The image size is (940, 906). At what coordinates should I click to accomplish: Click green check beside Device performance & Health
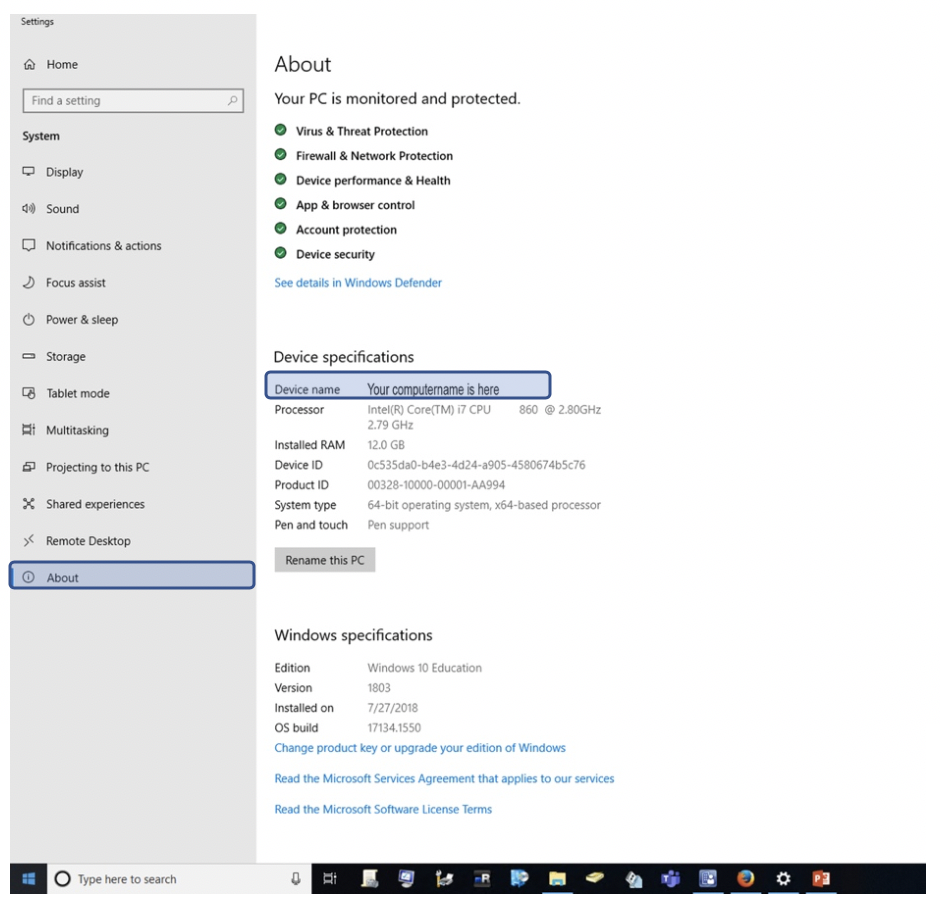point(281,179)
